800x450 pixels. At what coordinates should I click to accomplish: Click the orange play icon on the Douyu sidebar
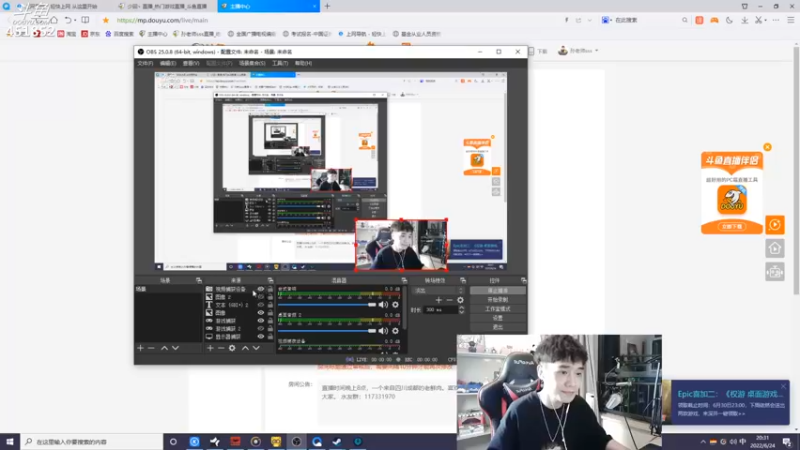(x=774, y=224)
